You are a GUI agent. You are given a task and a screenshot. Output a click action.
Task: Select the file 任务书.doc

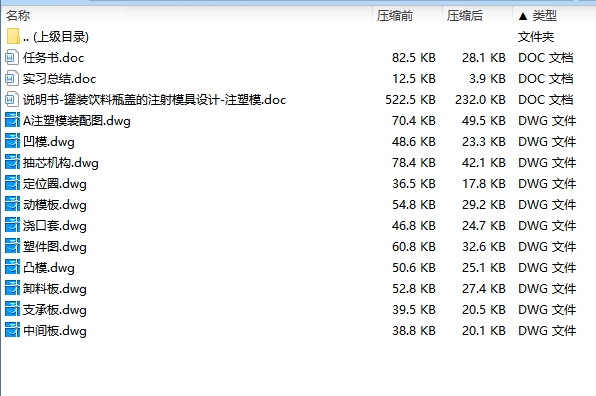coord(53,58)
